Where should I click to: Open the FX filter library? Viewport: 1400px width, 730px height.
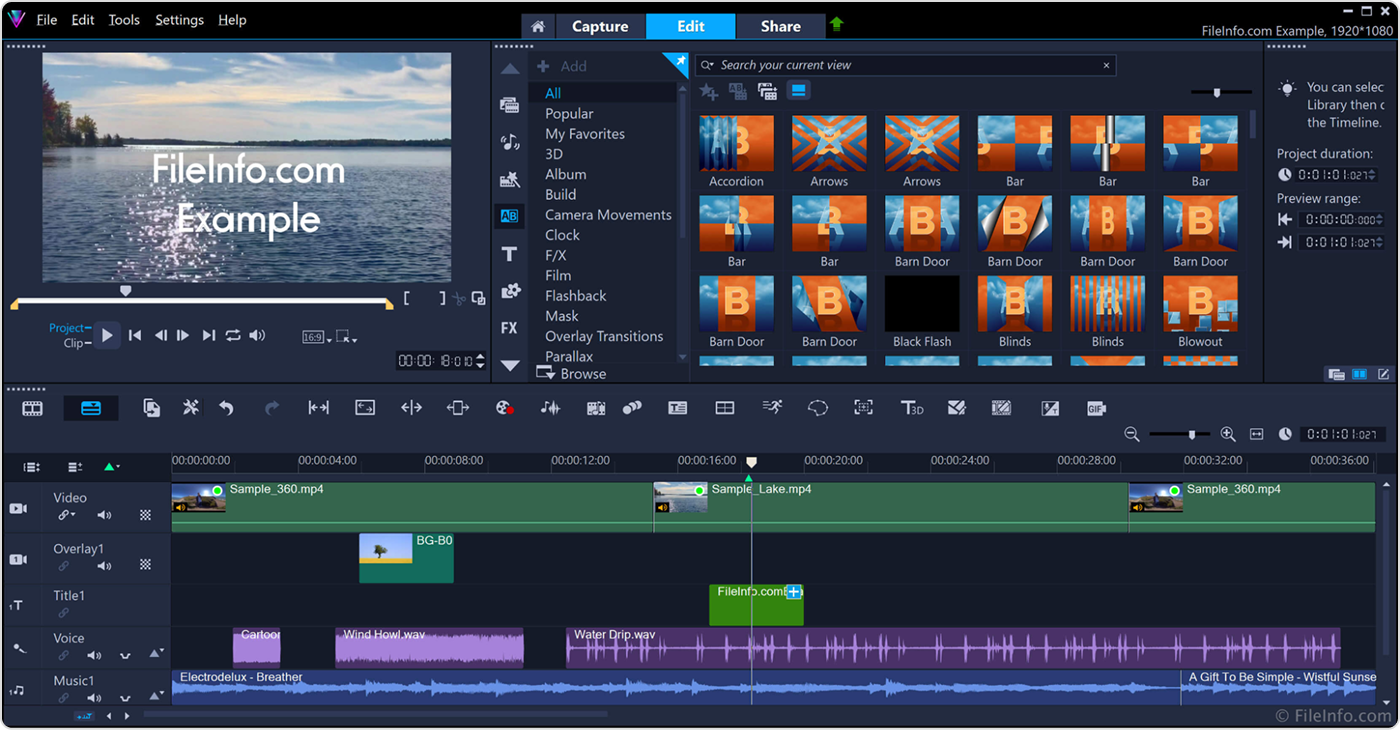click(x=509, y=328)
